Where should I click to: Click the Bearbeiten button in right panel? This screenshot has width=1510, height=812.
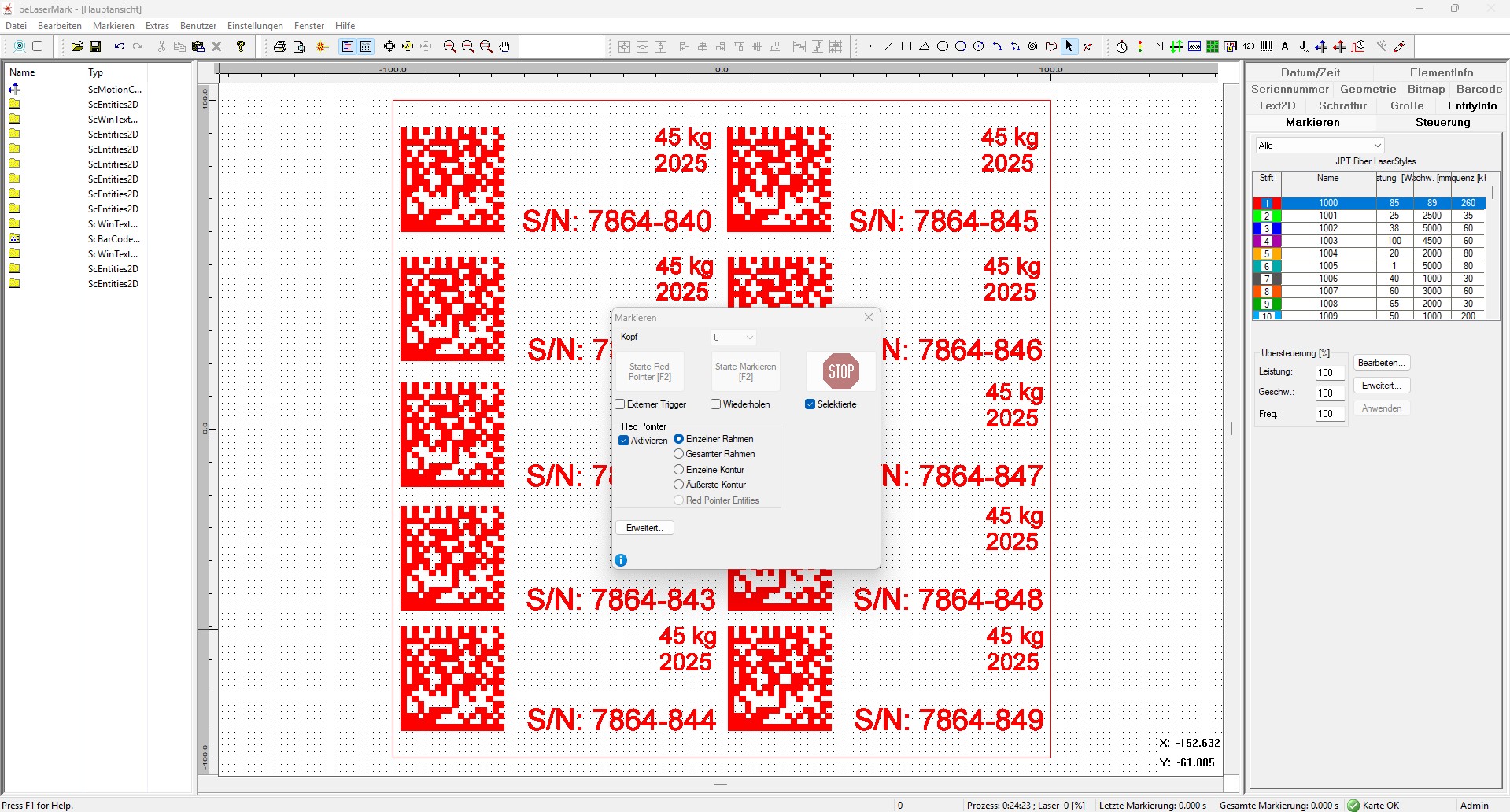pyautogui.click(x=1381, y=363)
